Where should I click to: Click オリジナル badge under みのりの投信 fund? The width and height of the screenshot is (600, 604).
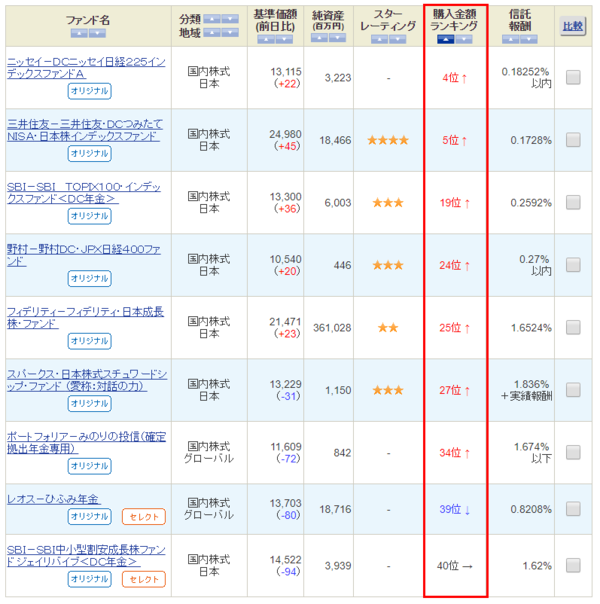[x=90, y=466]
